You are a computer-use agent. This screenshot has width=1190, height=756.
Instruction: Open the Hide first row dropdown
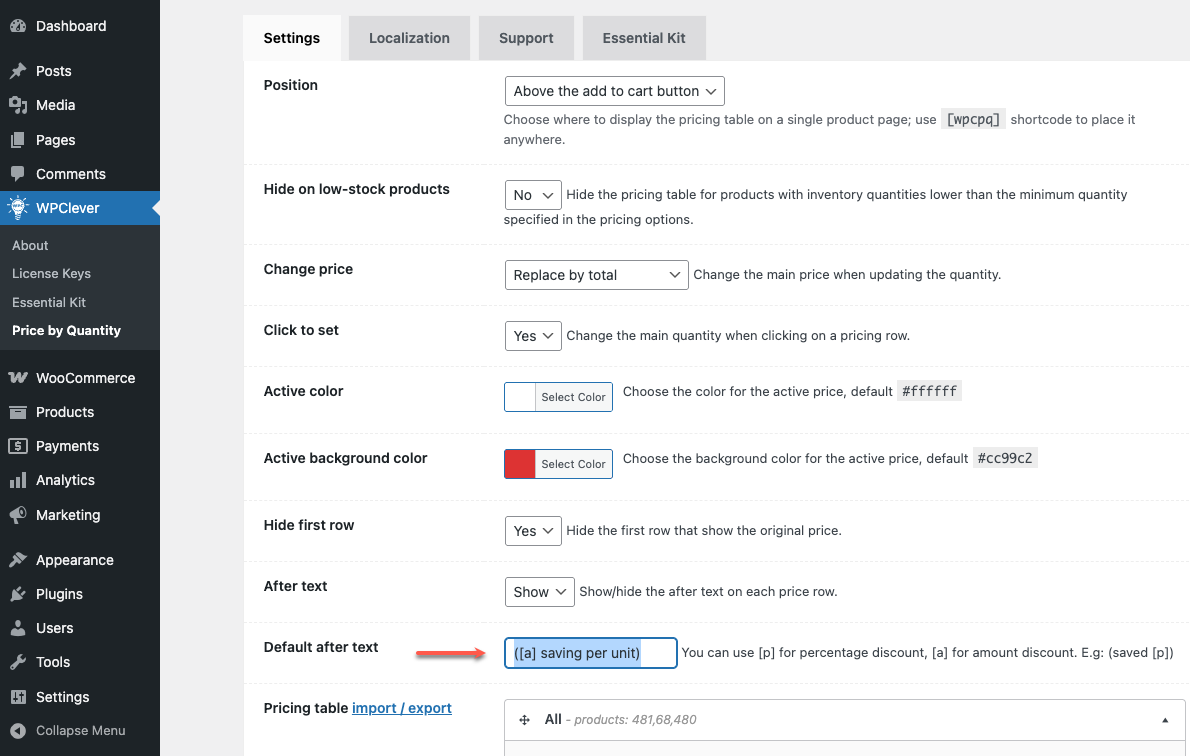point(533,531)
